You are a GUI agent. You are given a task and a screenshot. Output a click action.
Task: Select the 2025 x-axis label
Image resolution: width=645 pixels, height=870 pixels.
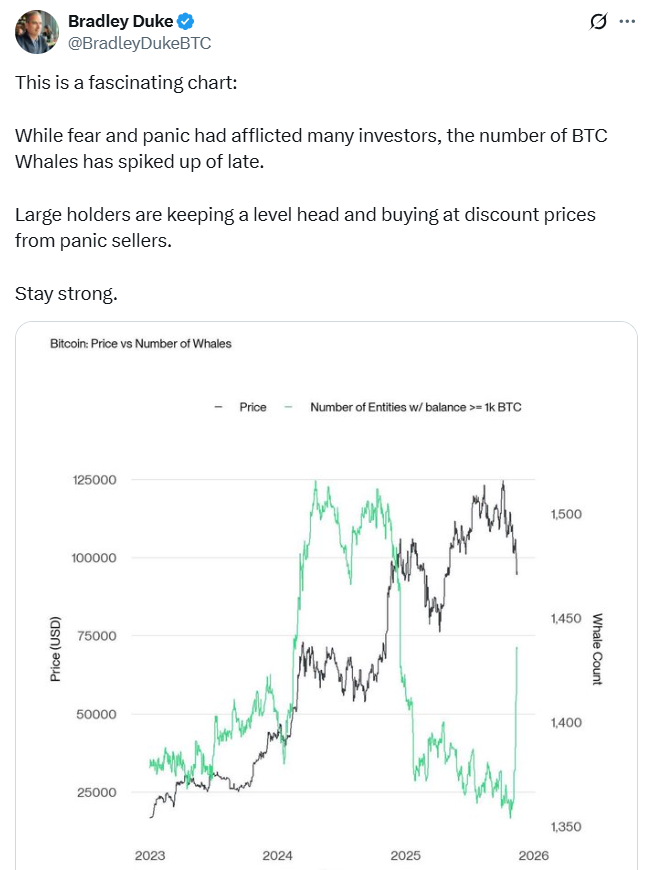405,856
